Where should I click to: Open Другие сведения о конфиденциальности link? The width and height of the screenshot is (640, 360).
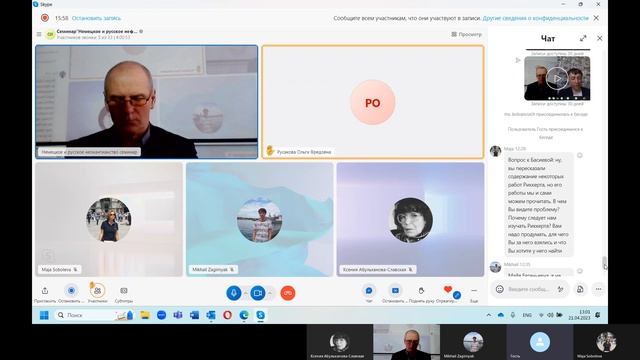pos(536,18)
